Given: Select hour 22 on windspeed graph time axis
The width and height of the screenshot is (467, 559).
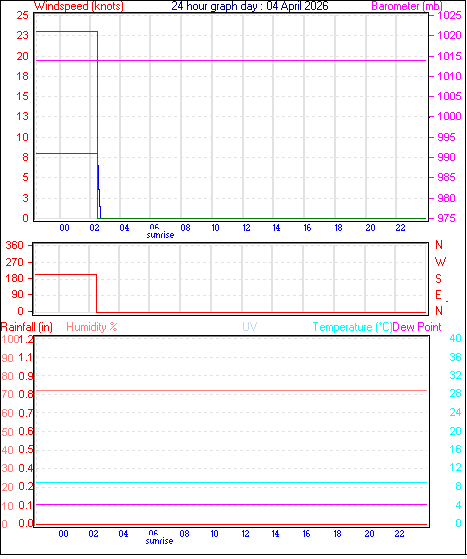Looking at the screenshot, I should (x=400, y=228).
